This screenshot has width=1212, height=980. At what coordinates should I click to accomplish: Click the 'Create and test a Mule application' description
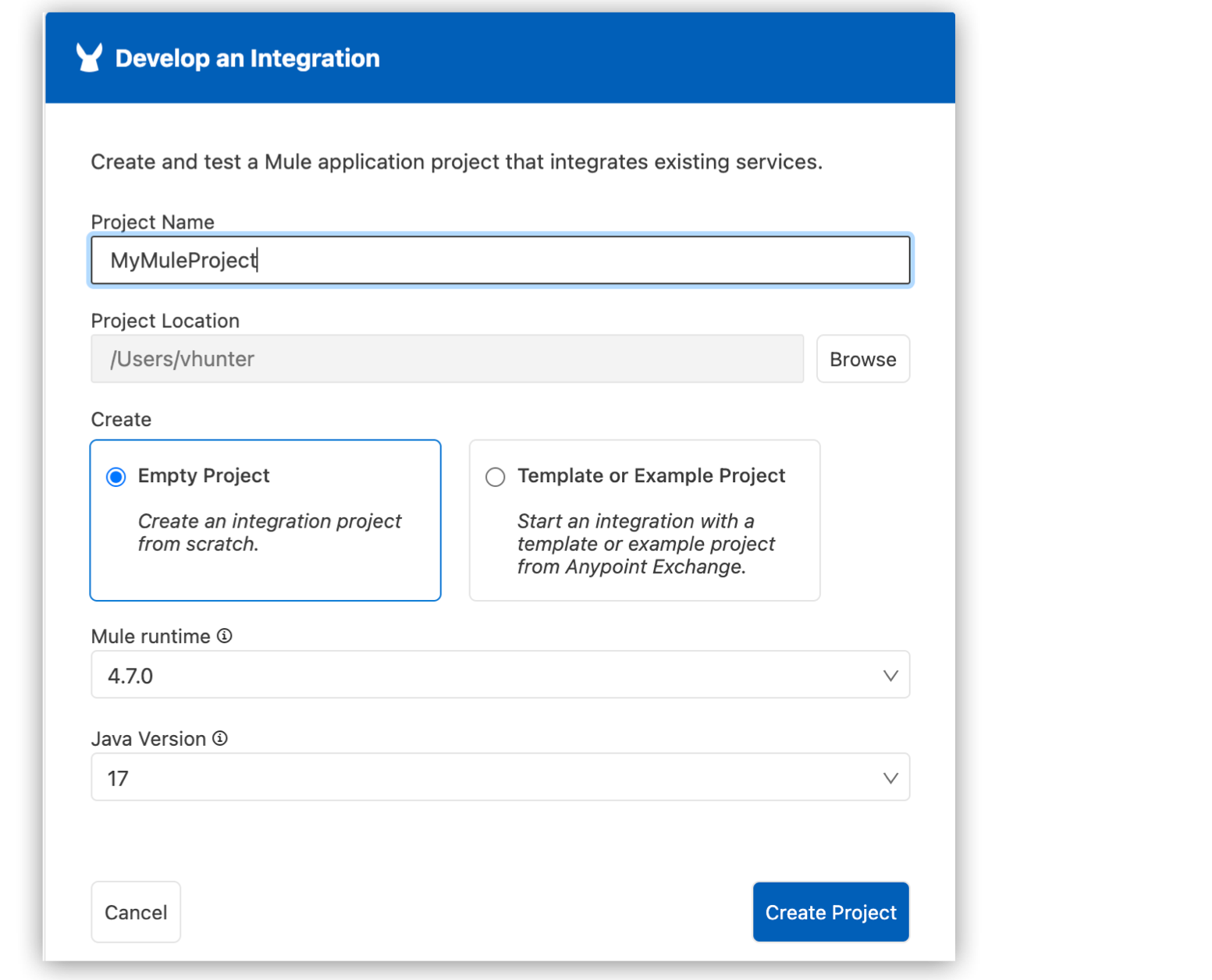457,162
